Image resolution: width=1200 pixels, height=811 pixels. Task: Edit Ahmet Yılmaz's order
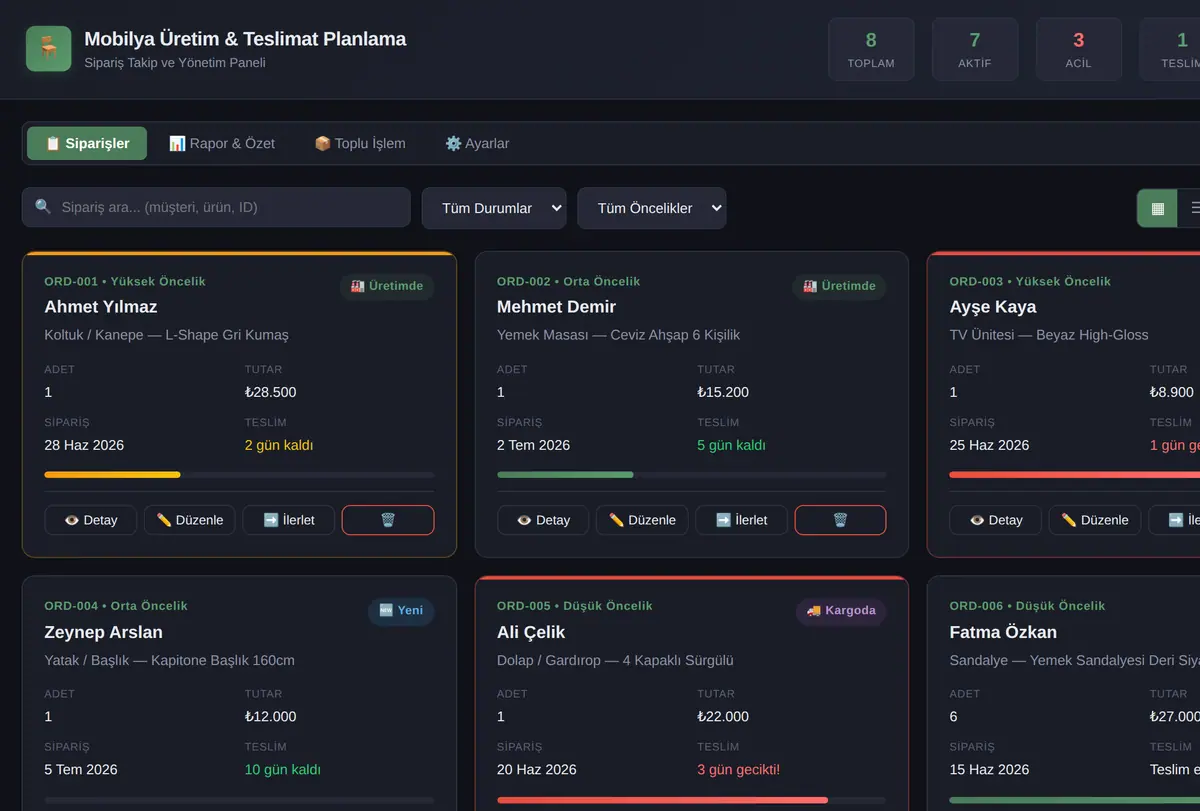pos(190,520)
